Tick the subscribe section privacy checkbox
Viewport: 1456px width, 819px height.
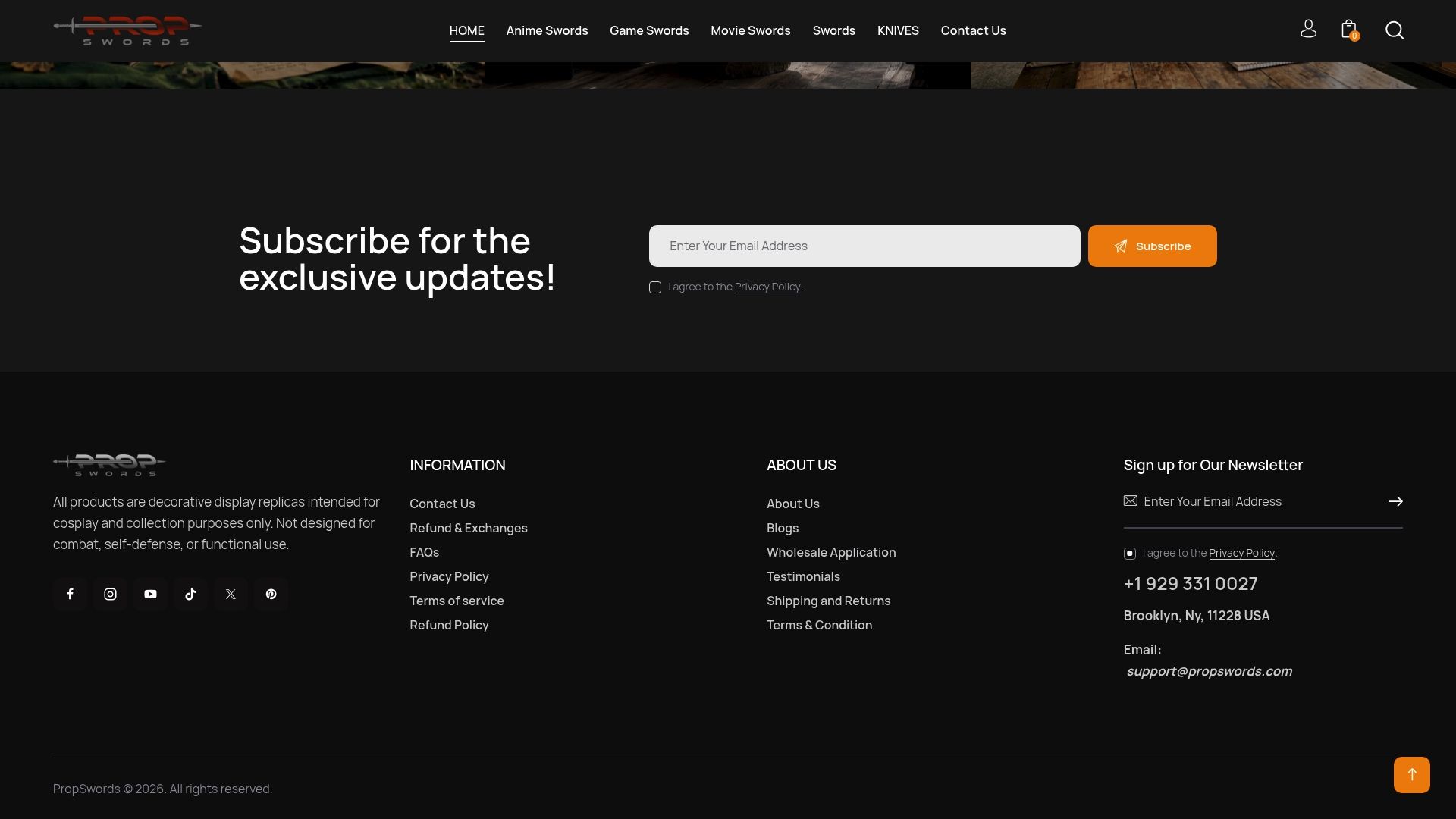(x=655, y=287)
